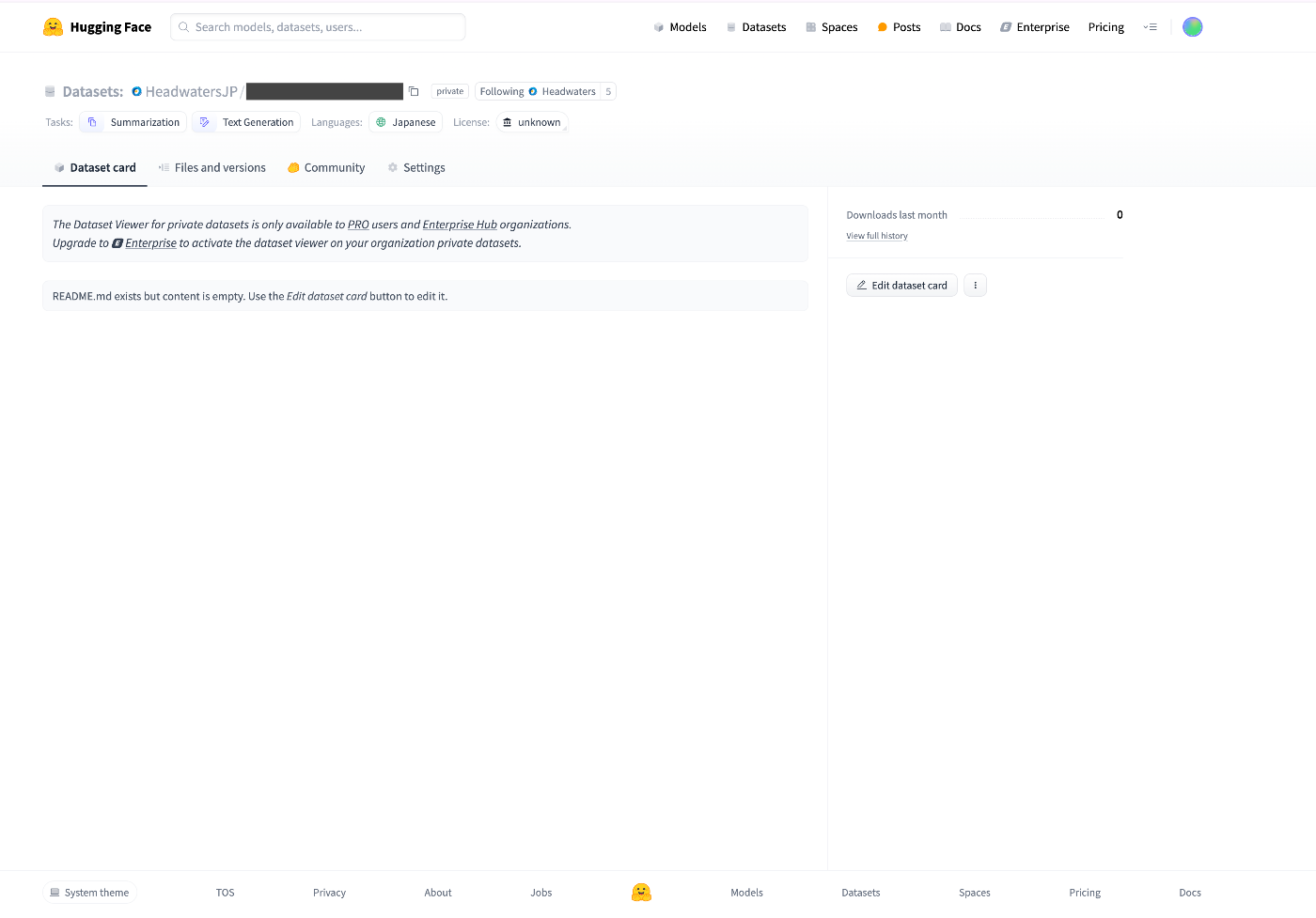The width and height of the screenshot is (1316, 918).
Task: Click the private badge
Action: [450, 91]
